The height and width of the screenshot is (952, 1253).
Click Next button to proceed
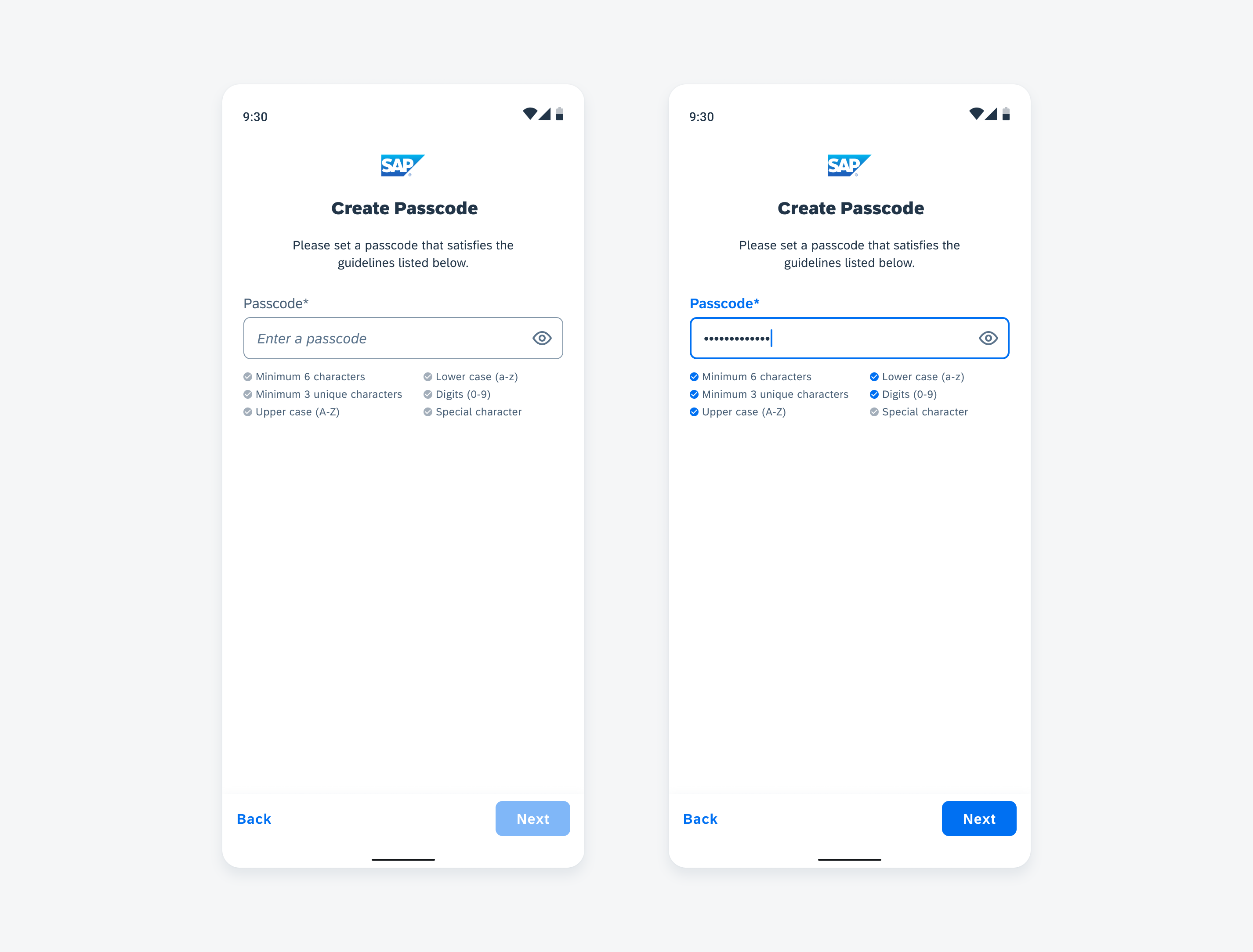[x=978, y=818]
